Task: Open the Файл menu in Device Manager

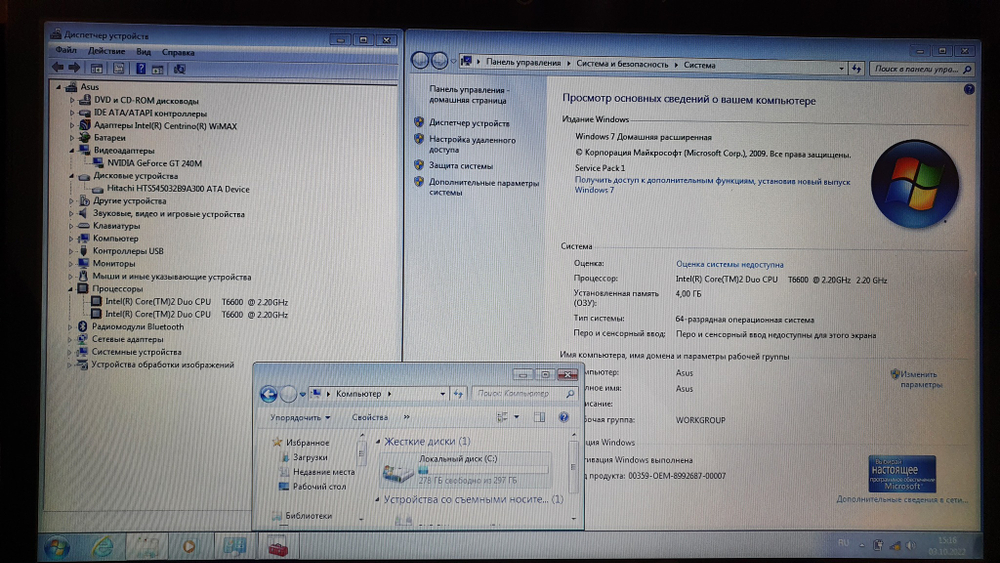Action: 66,50
